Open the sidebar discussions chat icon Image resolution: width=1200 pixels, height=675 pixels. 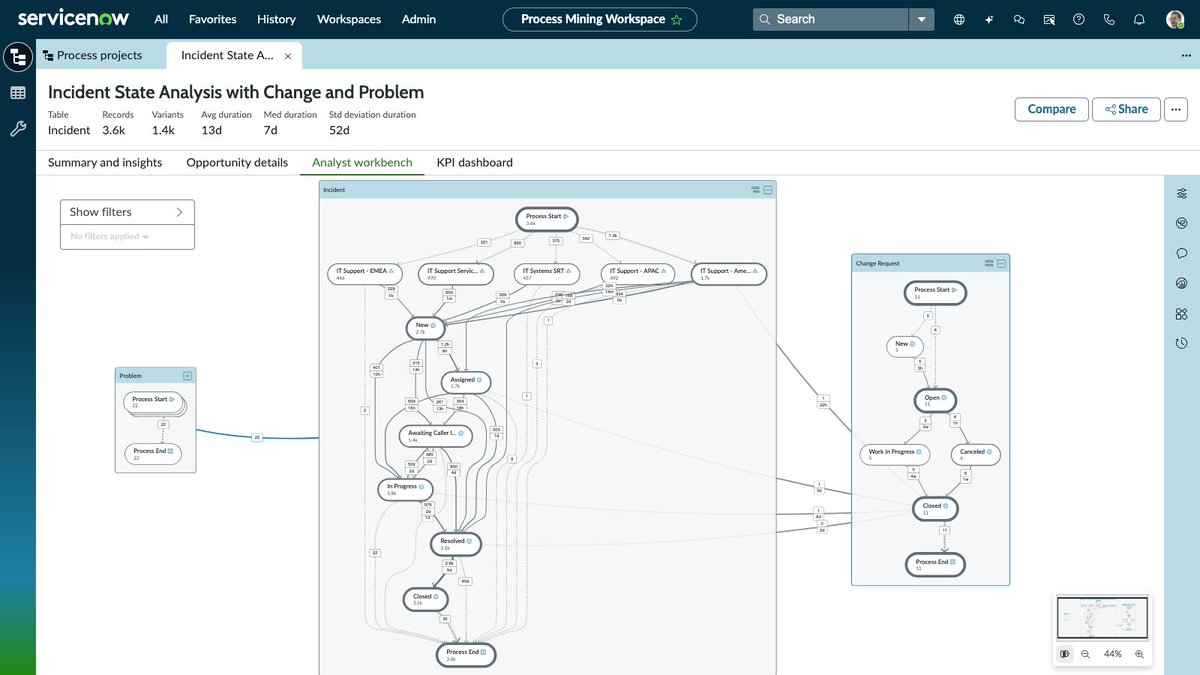click(1019, 19)
